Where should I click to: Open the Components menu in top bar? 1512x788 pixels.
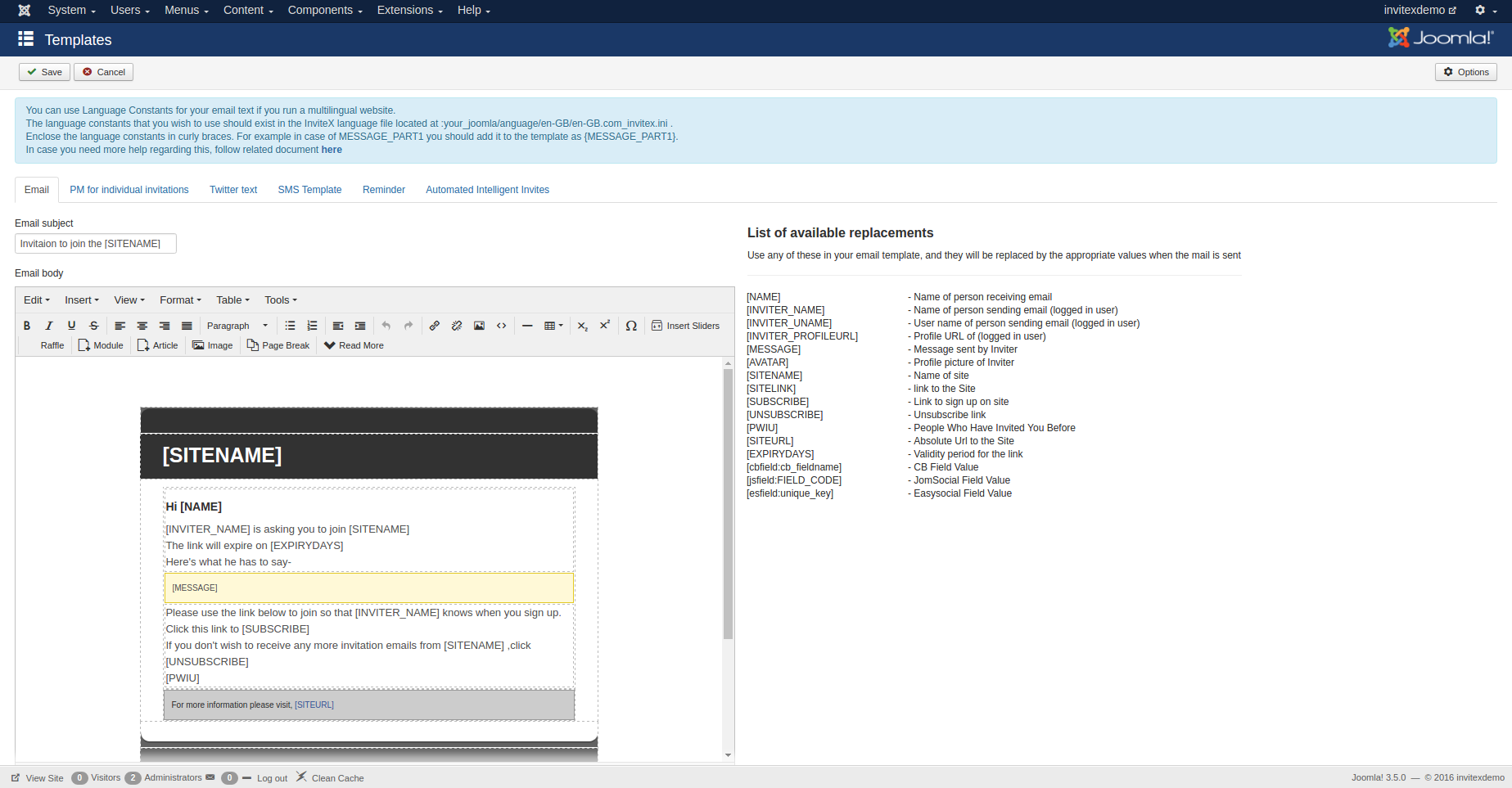point(324,10)
